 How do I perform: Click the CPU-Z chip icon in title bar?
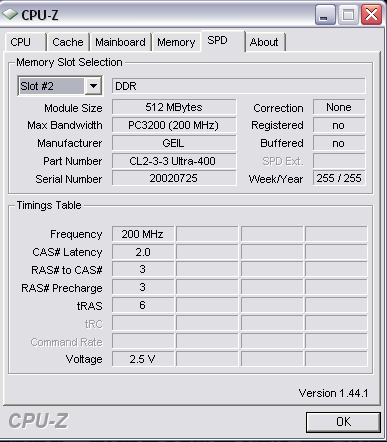[x=10, y=14]
